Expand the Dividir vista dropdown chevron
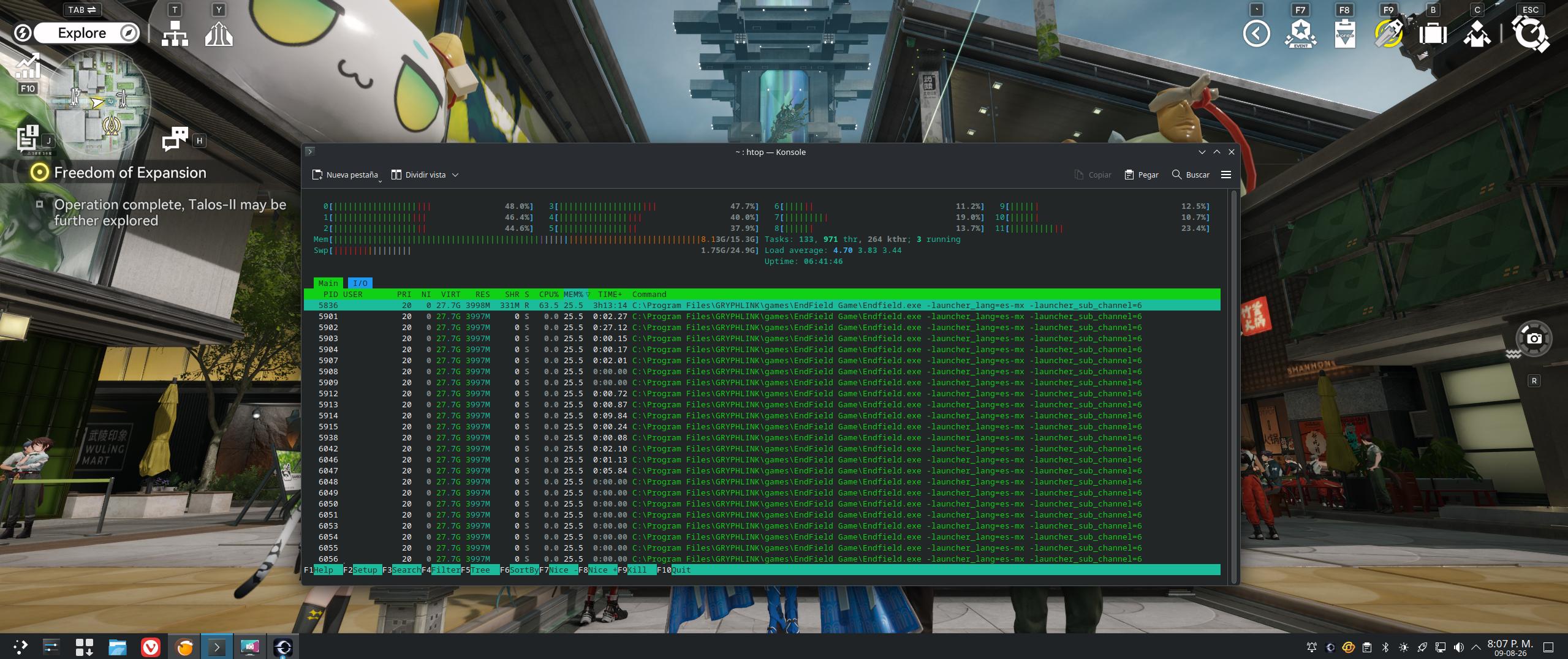This screenshot has height=659, width=1568. pyautogui.click(x=455, y=175)
